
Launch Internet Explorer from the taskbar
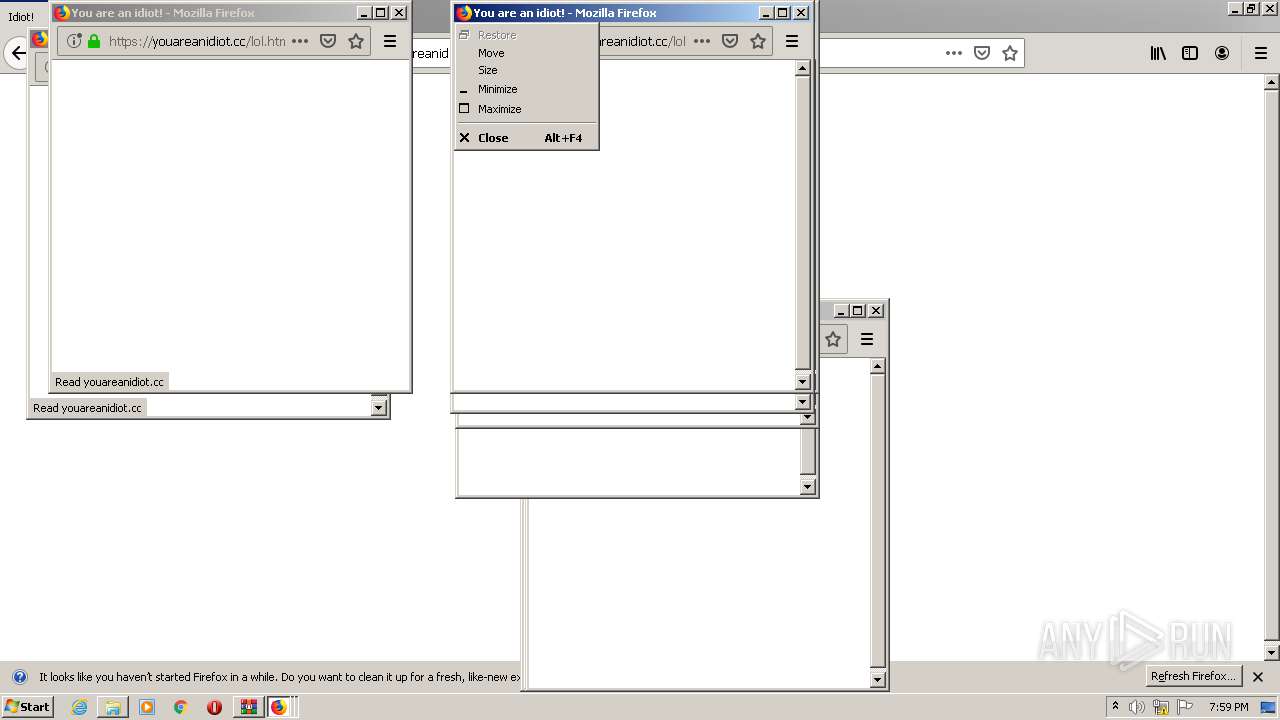coord(80,707)
